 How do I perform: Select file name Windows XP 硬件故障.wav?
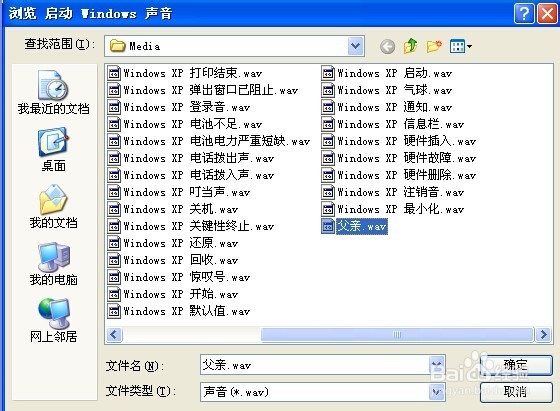click(x=407, y=158)
